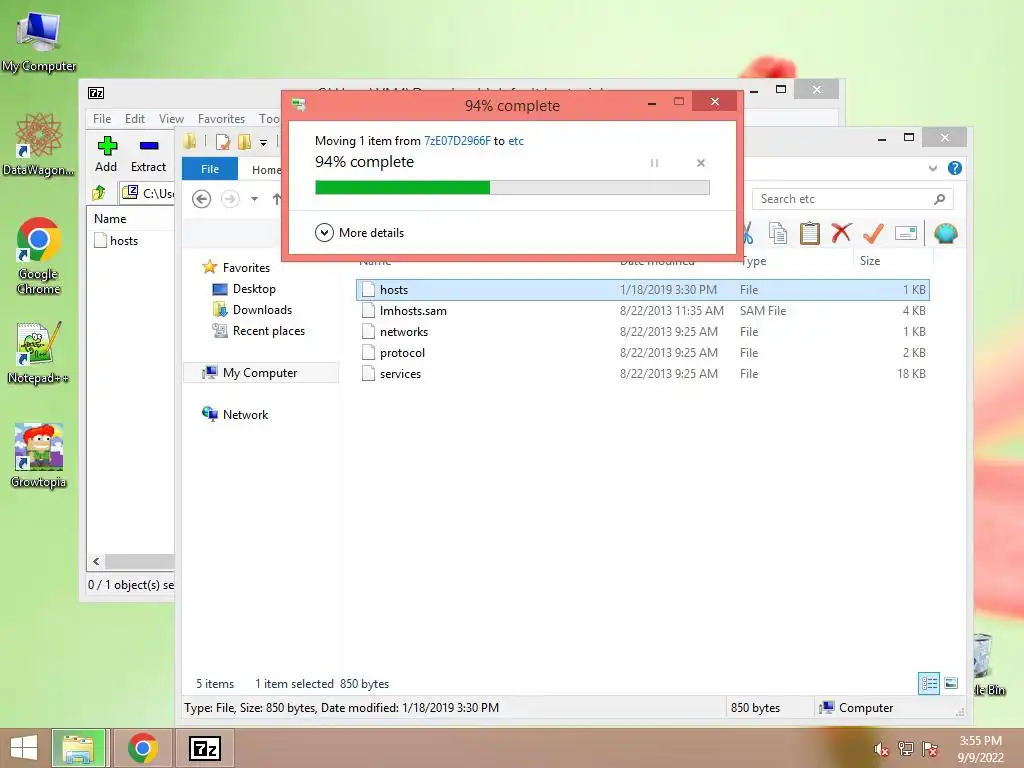Viewport: 1024px width, 768px height.
Task: Select the services file
Action: pos(643,373)
